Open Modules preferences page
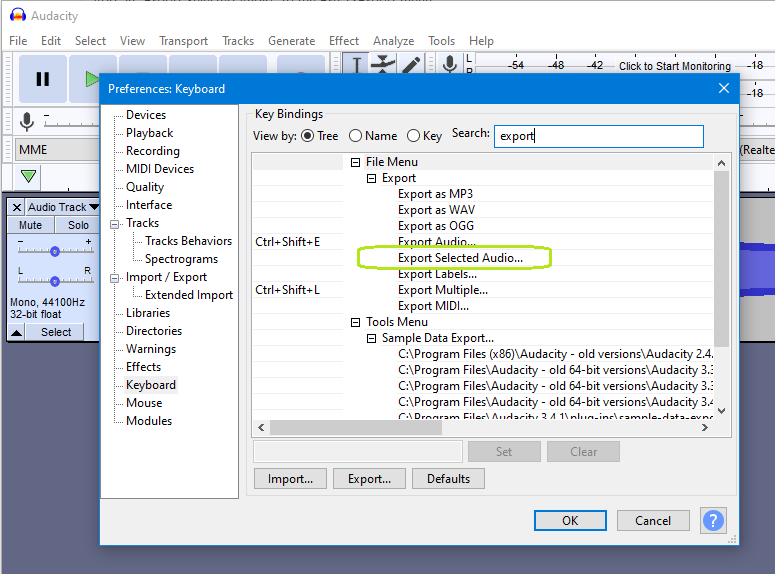775x574 pixels. pos(149,421)
